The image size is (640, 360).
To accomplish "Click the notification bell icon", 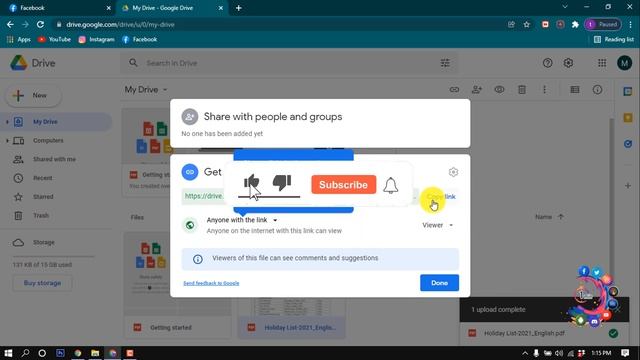I will point(391,185).
